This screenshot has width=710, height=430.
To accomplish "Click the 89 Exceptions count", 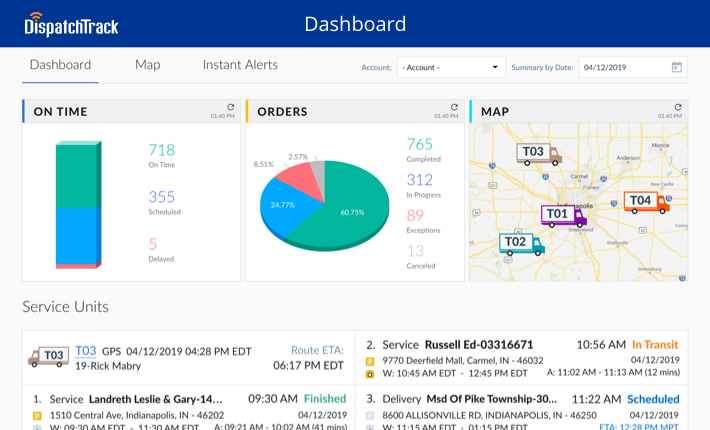I will tap(416, 215).
